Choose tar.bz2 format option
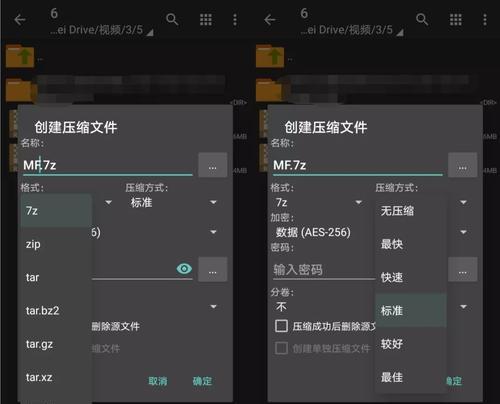 56,311
